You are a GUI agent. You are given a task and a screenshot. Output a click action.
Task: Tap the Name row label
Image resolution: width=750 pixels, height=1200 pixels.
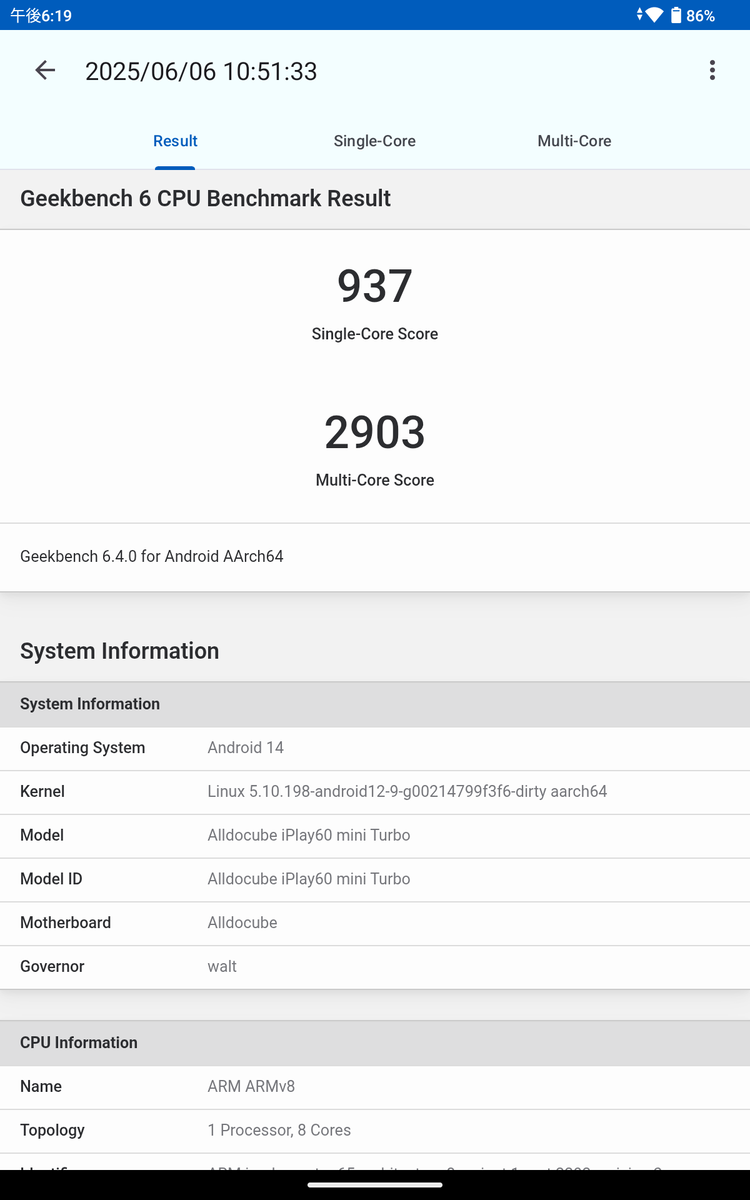coord(41,1086)
